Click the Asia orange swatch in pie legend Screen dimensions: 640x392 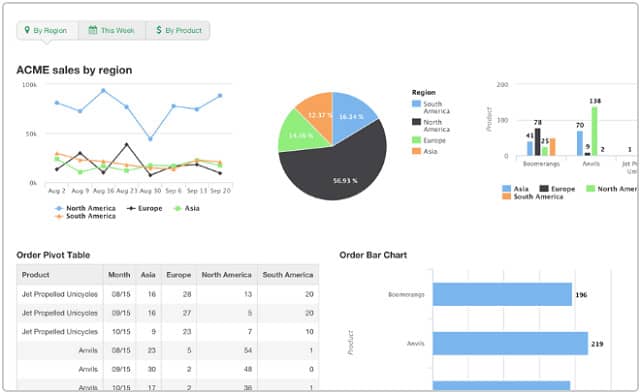pos(416,151)
